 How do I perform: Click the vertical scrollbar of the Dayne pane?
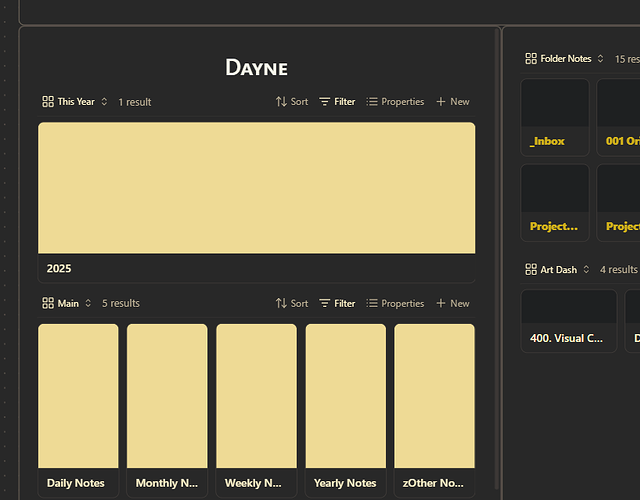[x=497, y=259]
